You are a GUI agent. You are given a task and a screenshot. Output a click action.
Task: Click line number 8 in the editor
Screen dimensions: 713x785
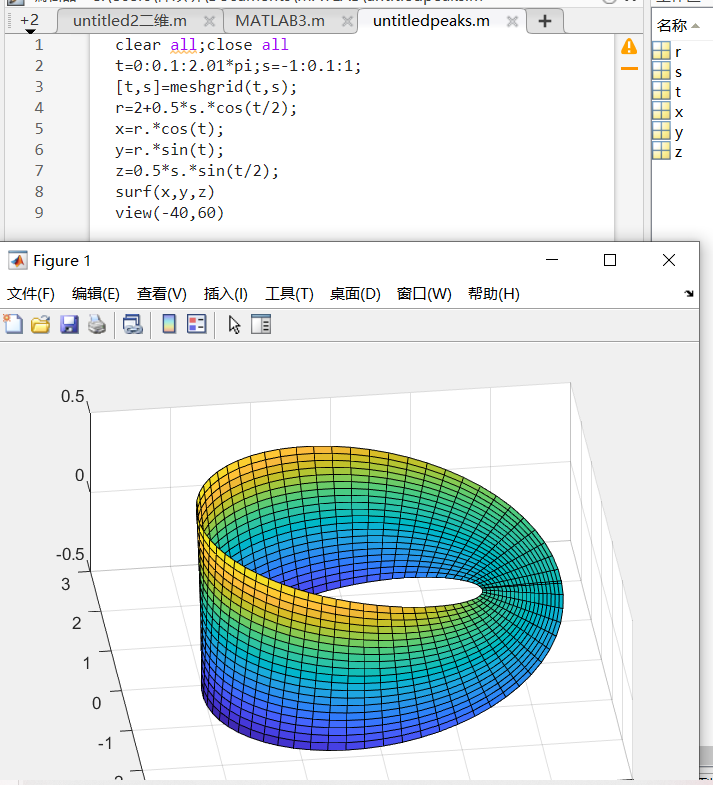coord(39,192)
